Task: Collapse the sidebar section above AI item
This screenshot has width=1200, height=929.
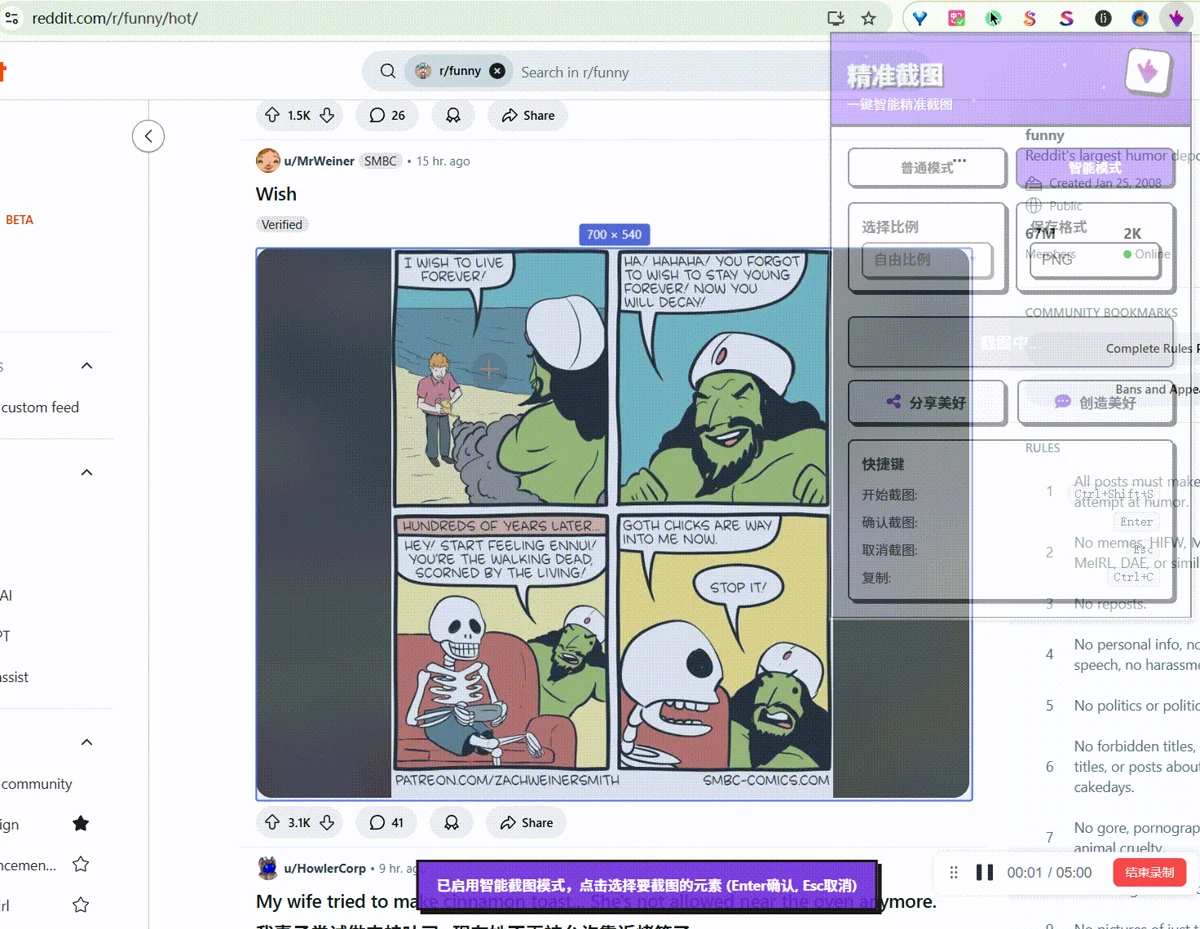Action: (x=87, y=472)
